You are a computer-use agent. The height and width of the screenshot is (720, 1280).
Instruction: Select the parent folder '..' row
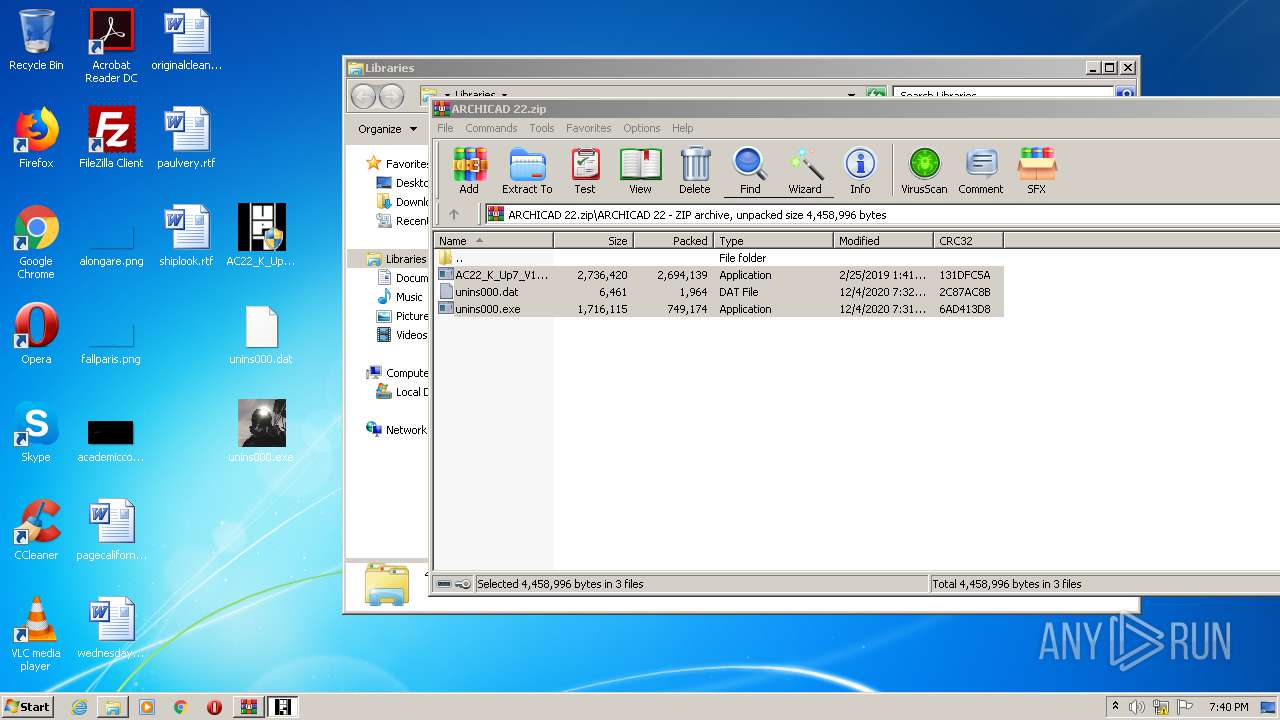coord(719,258)
